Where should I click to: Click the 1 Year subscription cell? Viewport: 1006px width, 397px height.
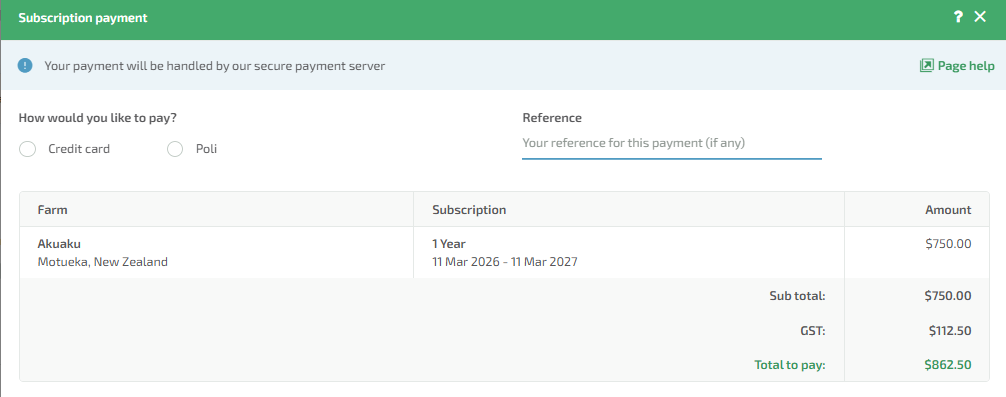pyautogui.click(x=448, y=244)
